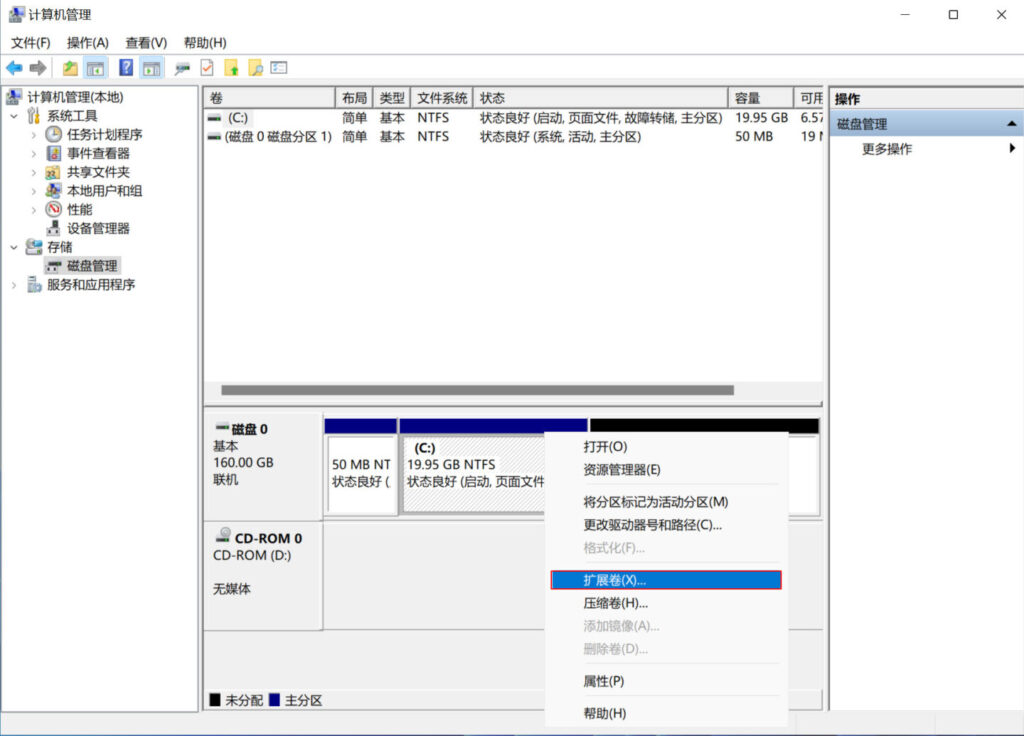Open the 操作(A) menu
This screenshot has width=1024, height=736.
coord(88,42)
